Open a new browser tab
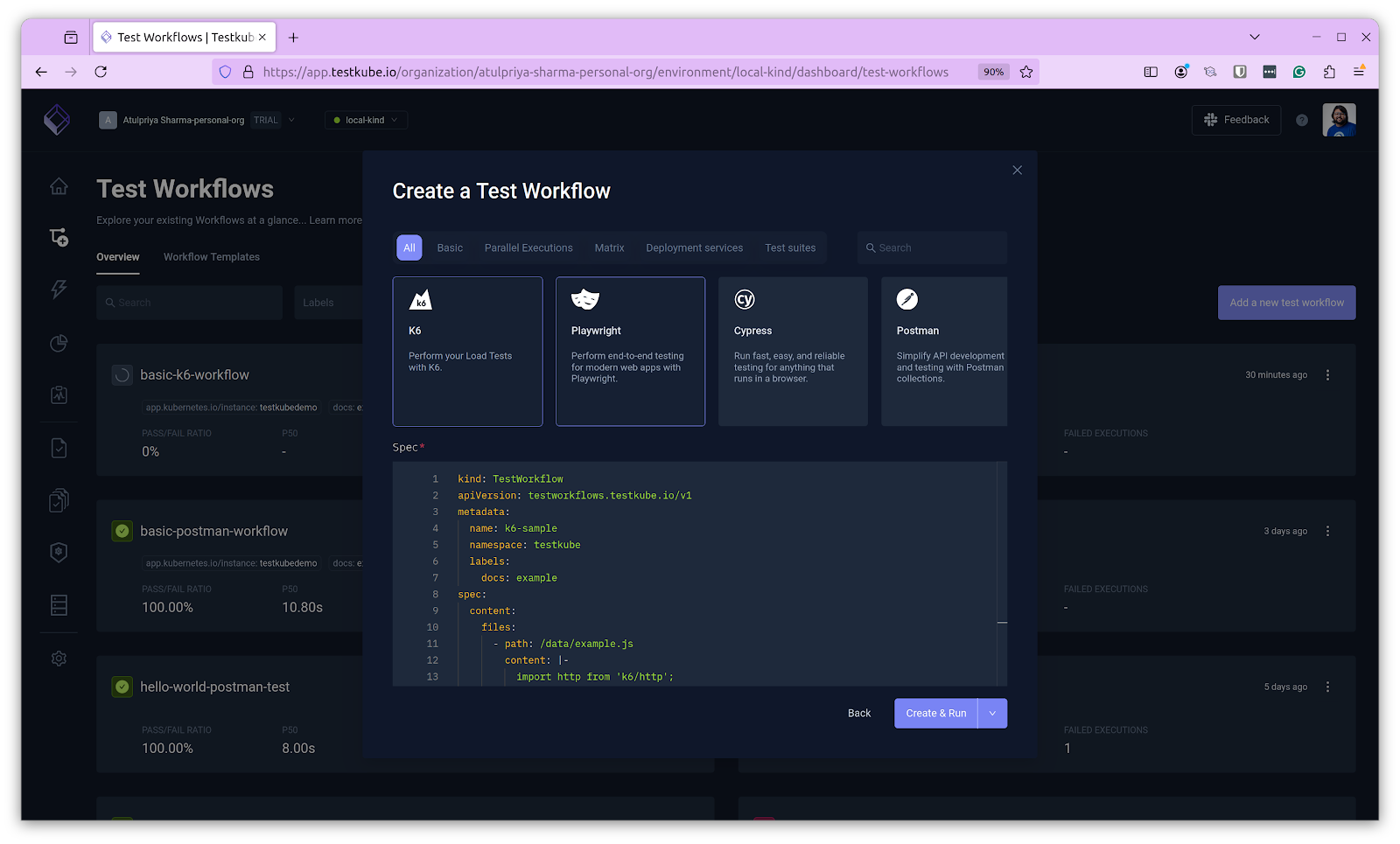This screenshot has width=1400, height=844. 293,38
